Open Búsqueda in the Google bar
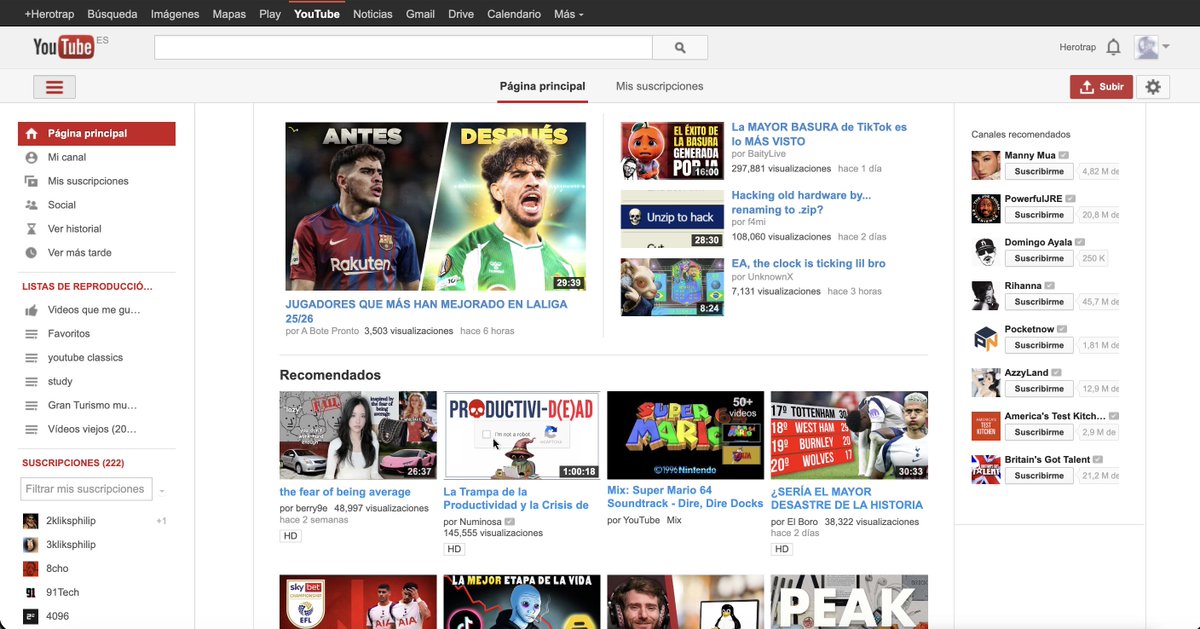 (112, 14)
